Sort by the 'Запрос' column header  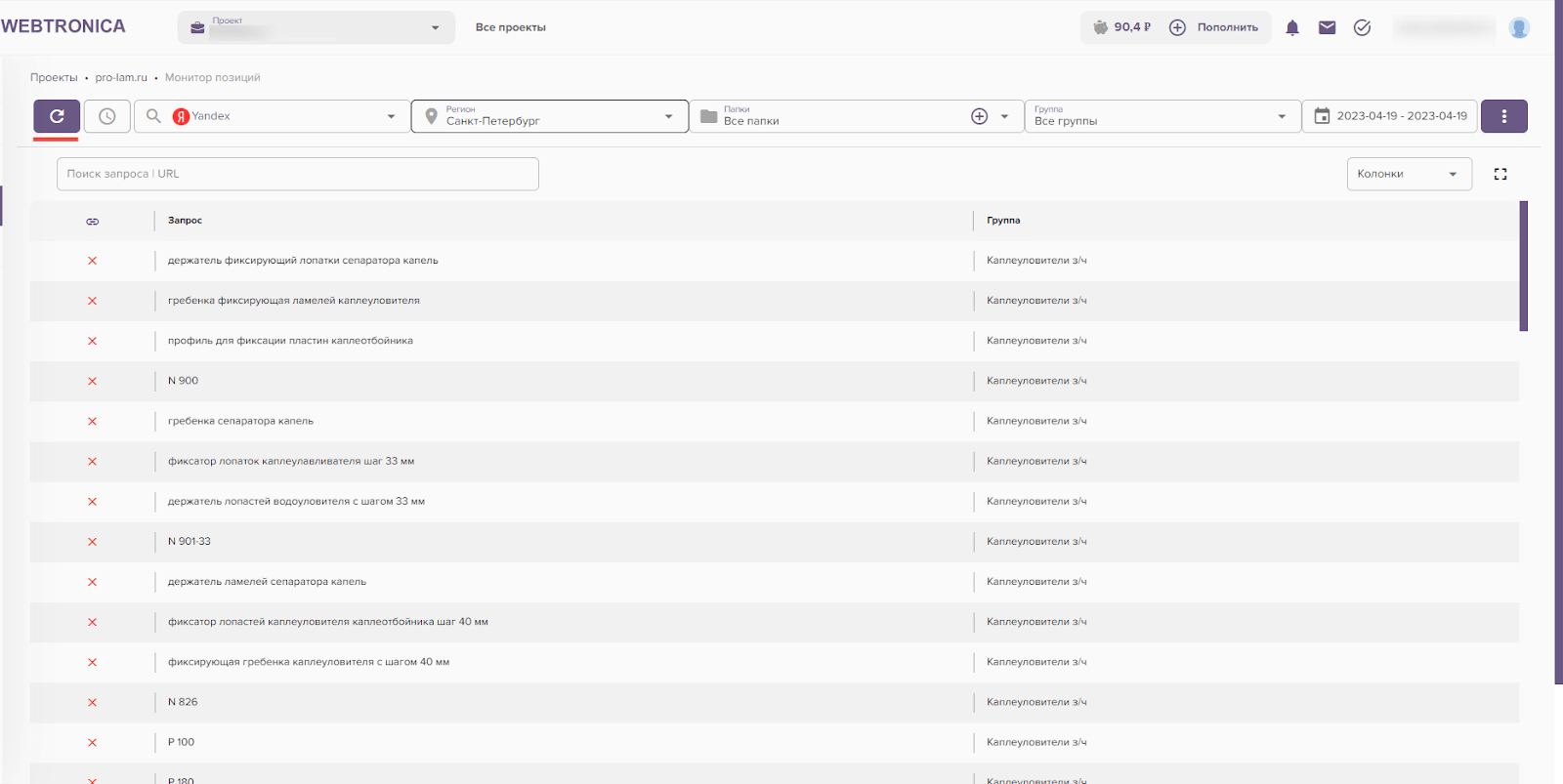pyautogui.click(x=185, y=221)
